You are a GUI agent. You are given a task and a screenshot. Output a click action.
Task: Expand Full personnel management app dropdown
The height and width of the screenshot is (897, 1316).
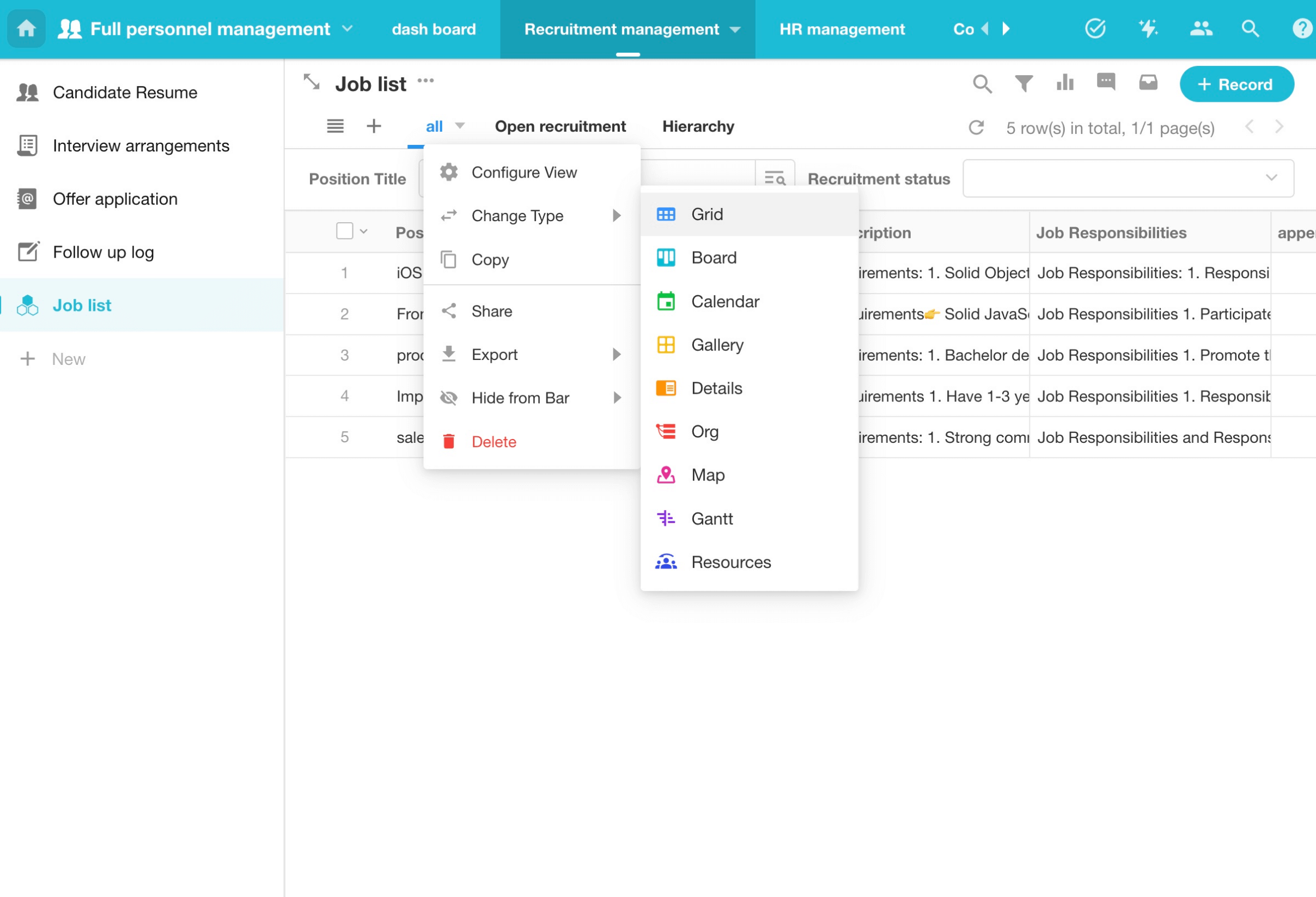[x=348, y=28]
